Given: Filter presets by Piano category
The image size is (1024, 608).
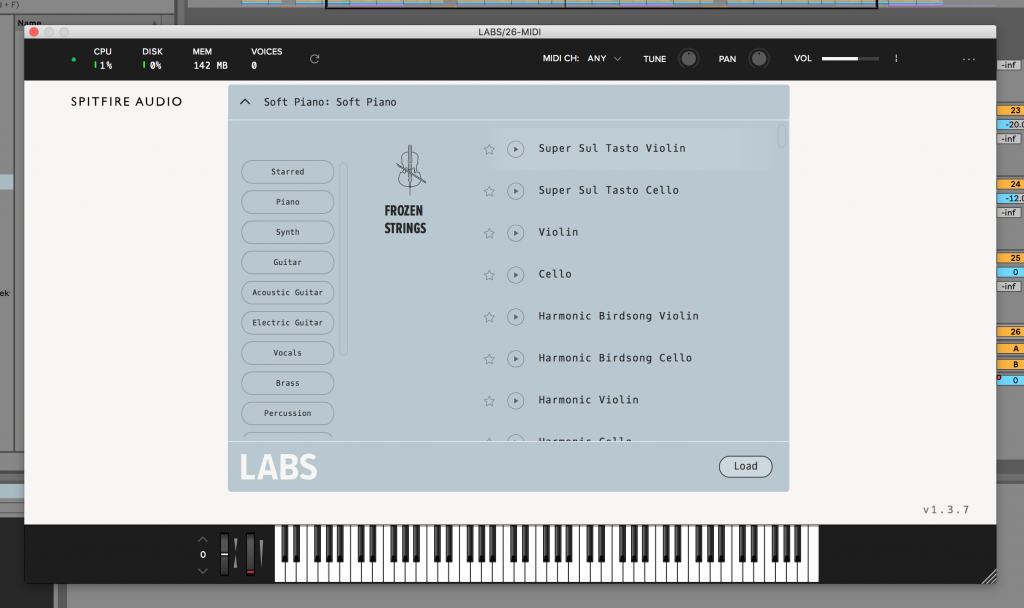Looking at the screenshot, I should [x=287, y=202].
